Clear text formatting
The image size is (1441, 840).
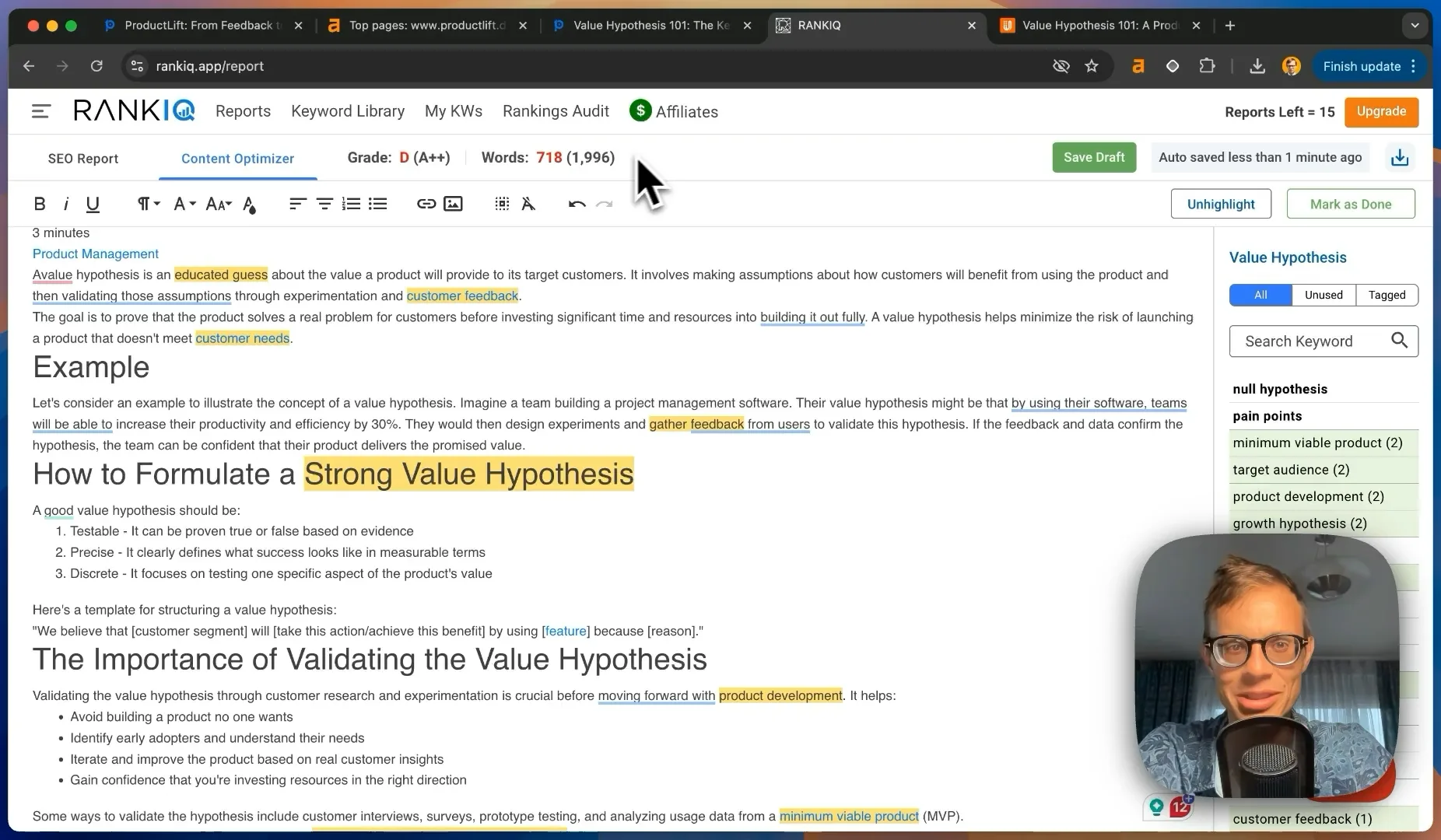528,204
